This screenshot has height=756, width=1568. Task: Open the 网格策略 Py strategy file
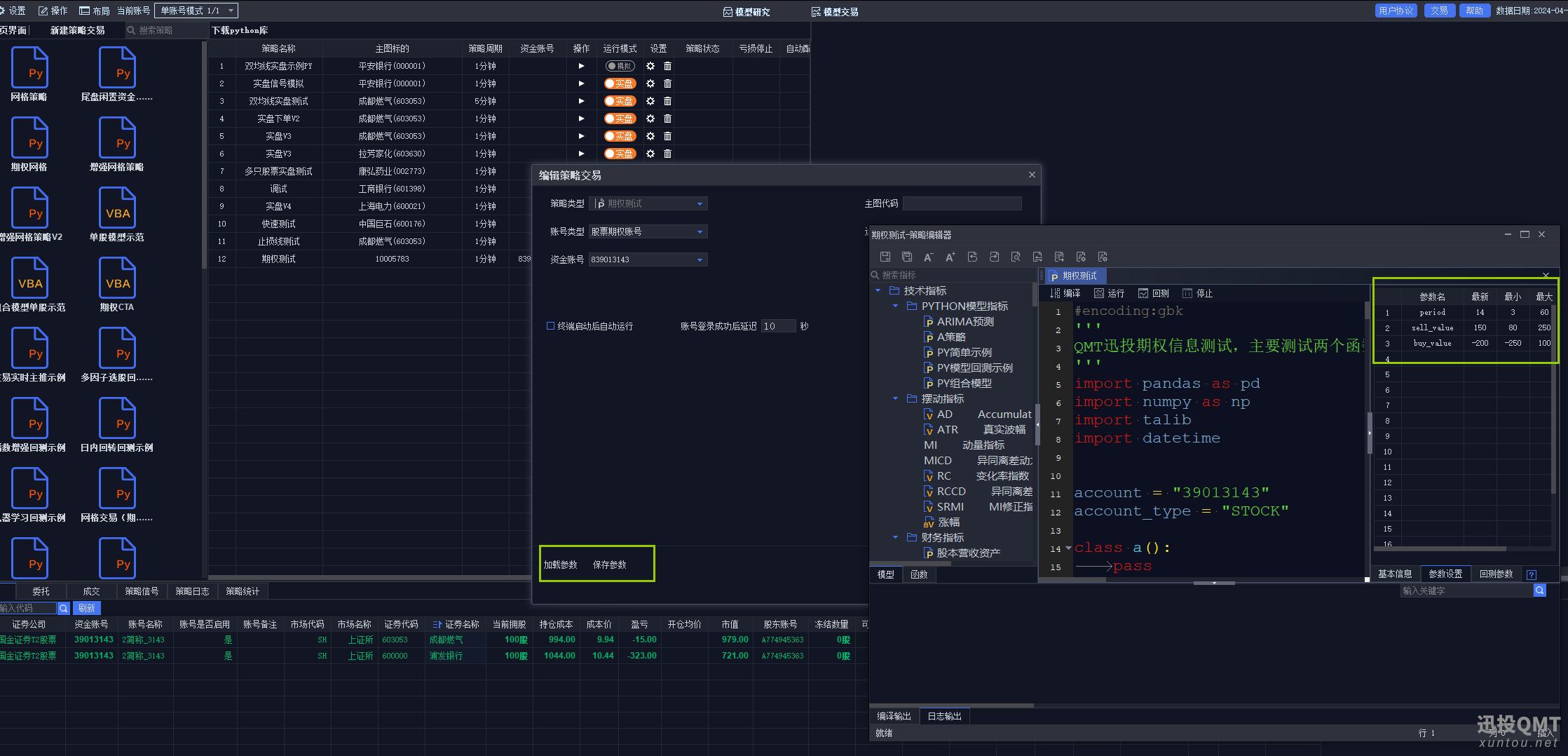pyautogui.click(x=29, y=74)
